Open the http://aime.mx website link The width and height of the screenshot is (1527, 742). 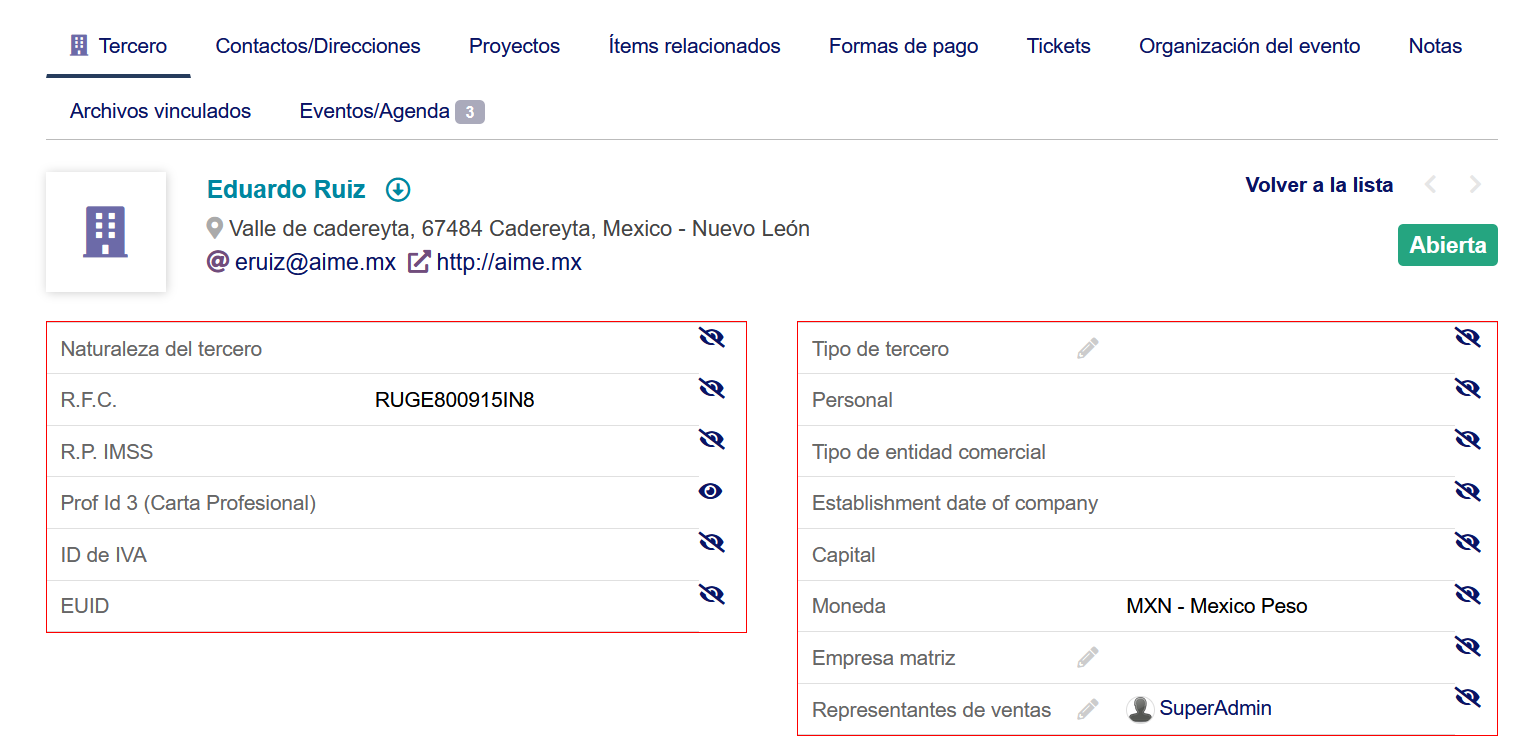coord(509,262)
